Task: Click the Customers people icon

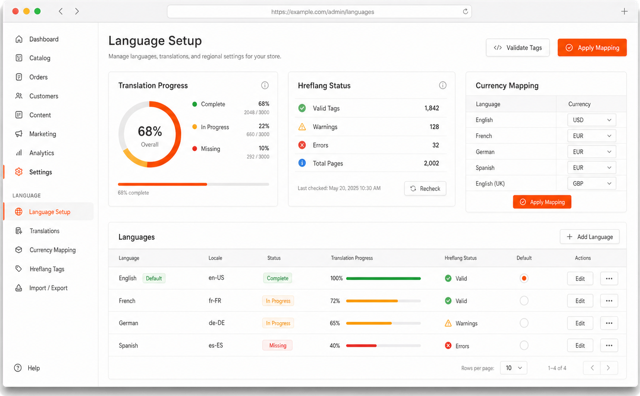Action: (19, 96)
